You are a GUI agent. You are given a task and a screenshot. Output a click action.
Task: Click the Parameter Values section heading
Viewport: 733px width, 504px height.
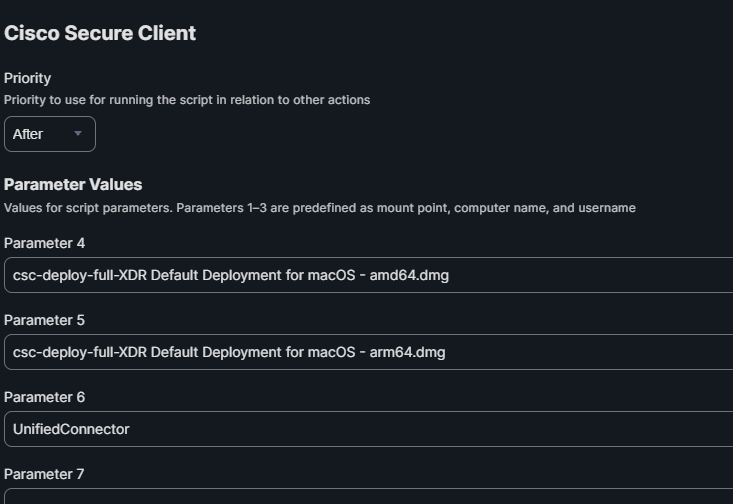tap(73, 185)
